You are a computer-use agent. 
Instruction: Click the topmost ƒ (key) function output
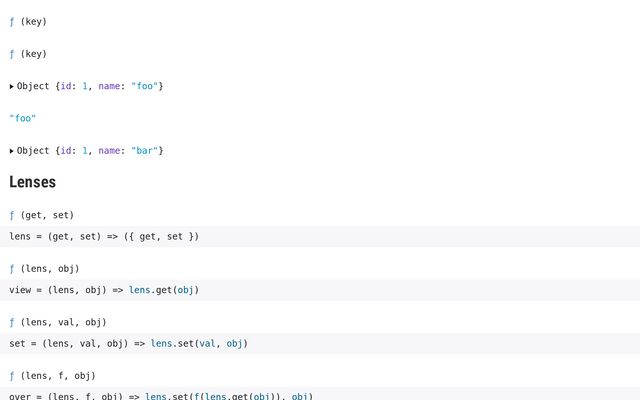(x=28, y=22)
